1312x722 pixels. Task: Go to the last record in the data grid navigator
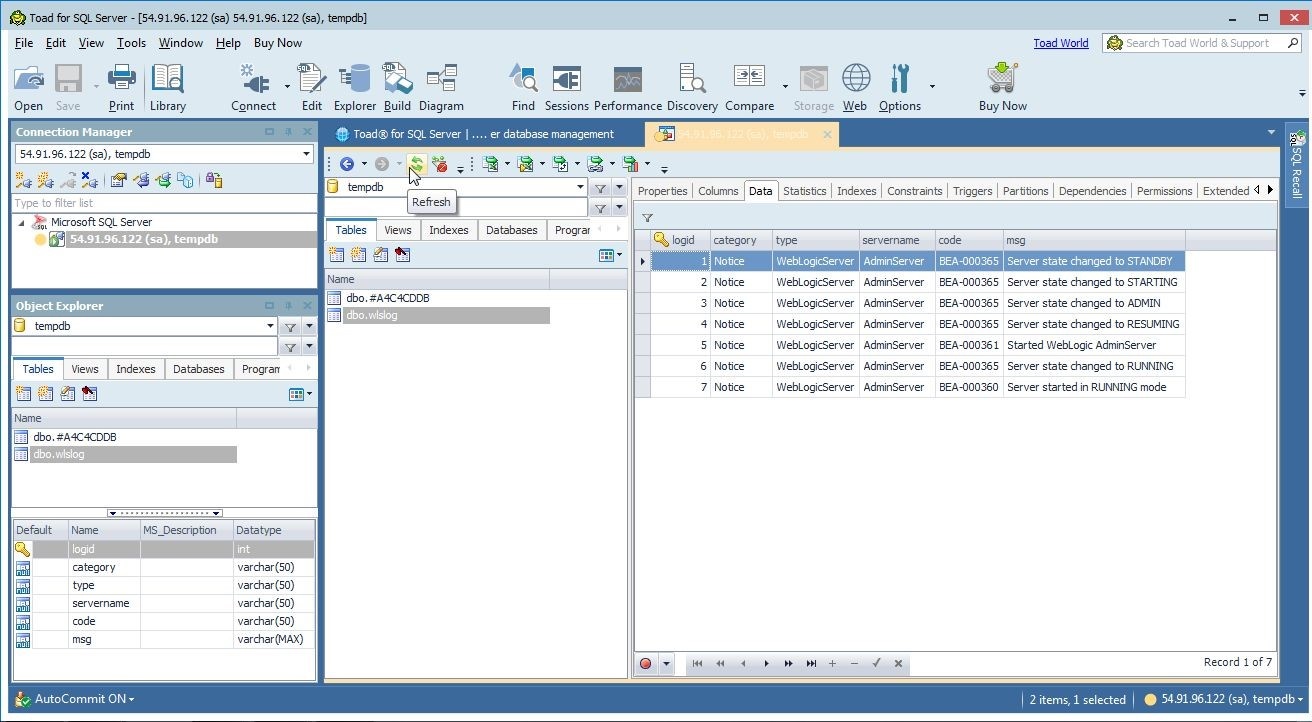coord(811,663)
